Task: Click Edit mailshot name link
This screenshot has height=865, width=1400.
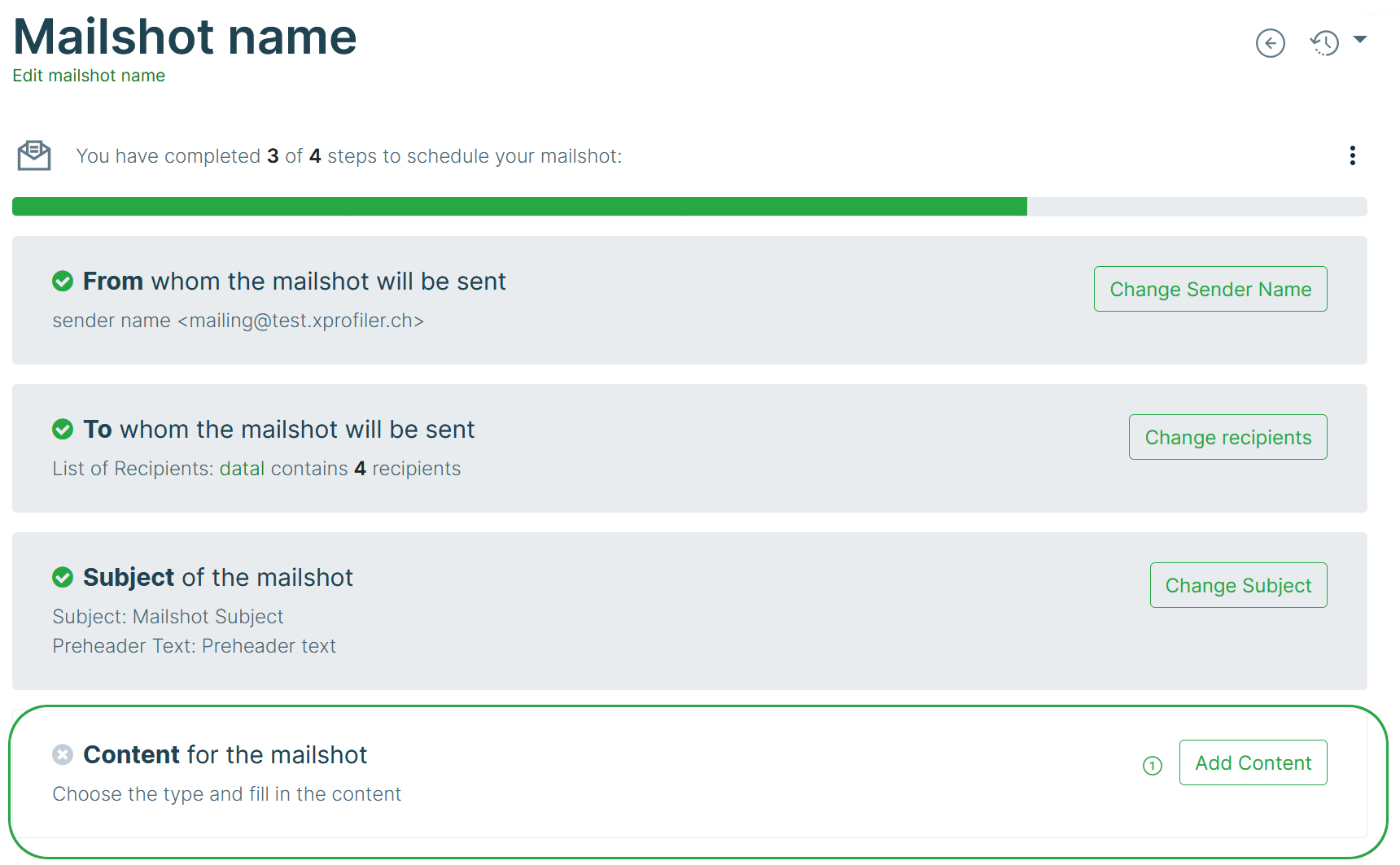Action: [x=89, y=76]
